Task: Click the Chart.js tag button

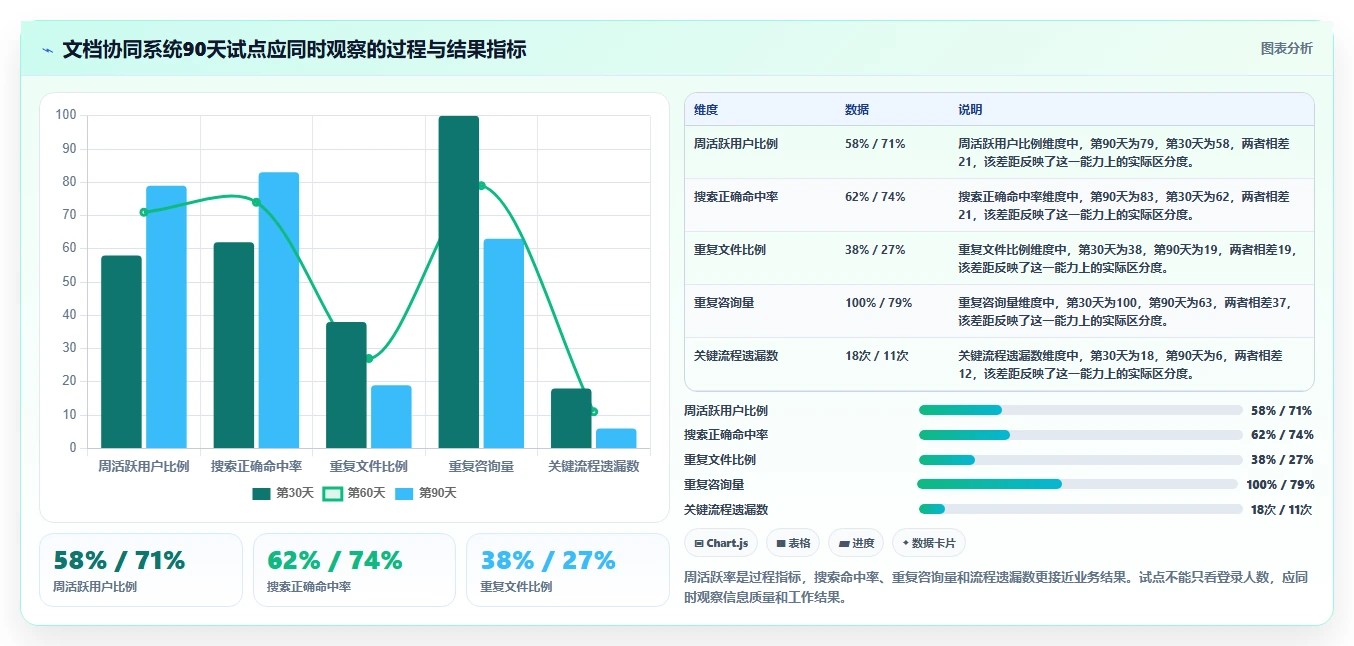Action: coord(720,543)
